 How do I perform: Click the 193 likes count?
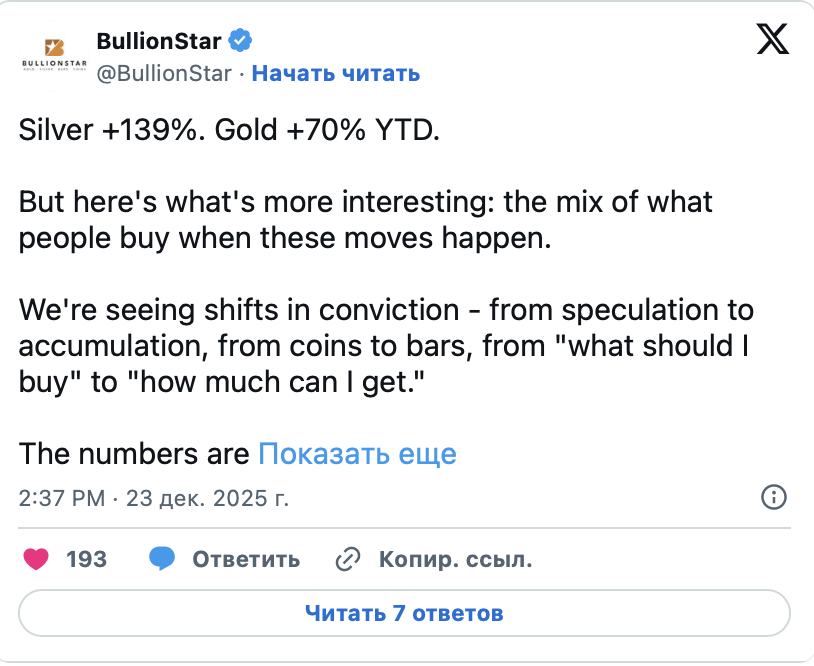pyautogui.click(x=86, y=559)
